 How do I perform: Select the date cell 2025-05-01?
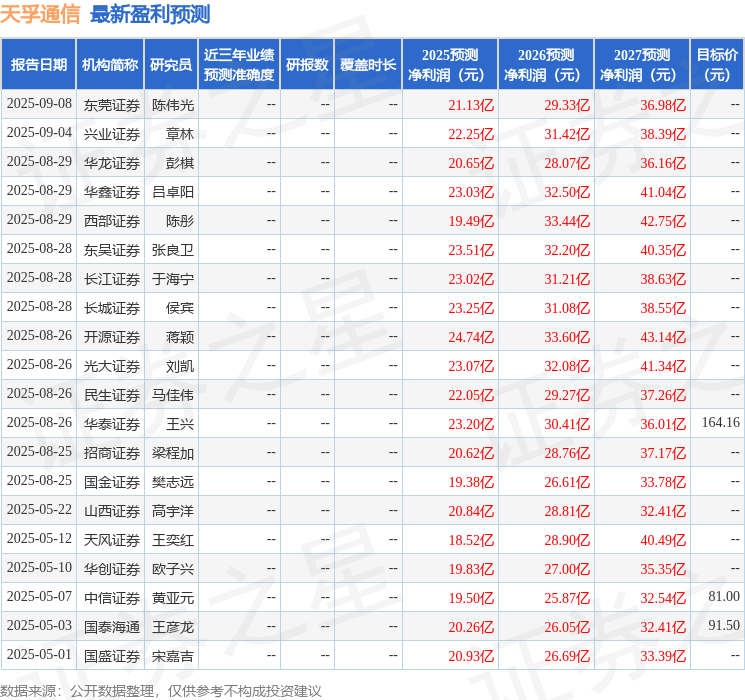coord(39,655)
